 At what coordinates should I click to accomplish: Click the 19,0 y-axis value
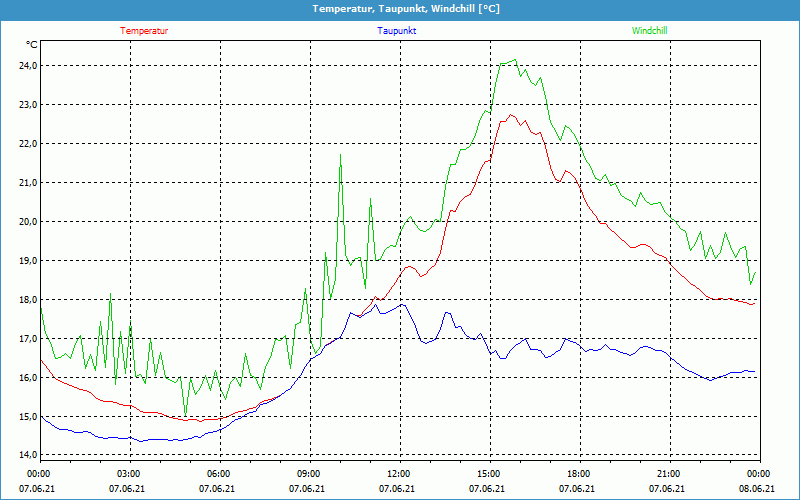click(28, 261)
